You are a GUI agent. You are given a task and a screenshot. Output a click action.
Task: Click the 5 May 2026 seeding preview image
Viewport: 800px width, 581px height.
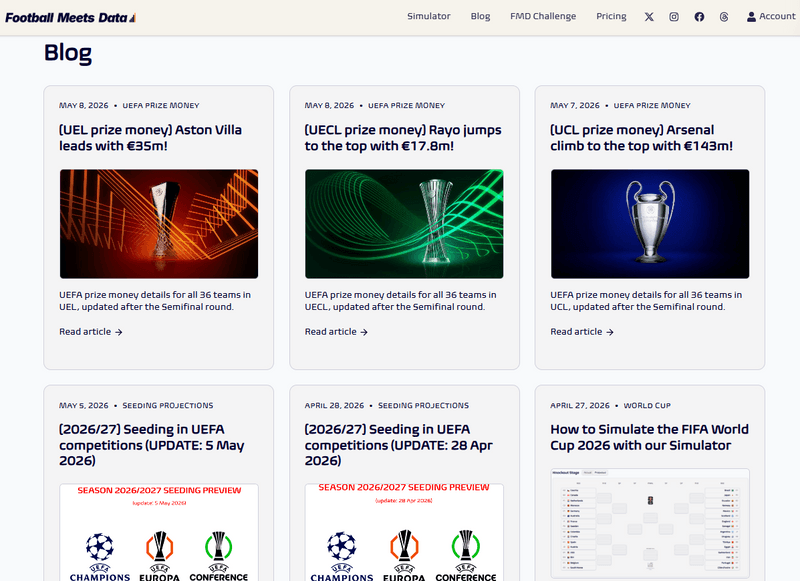click(159, 532)
